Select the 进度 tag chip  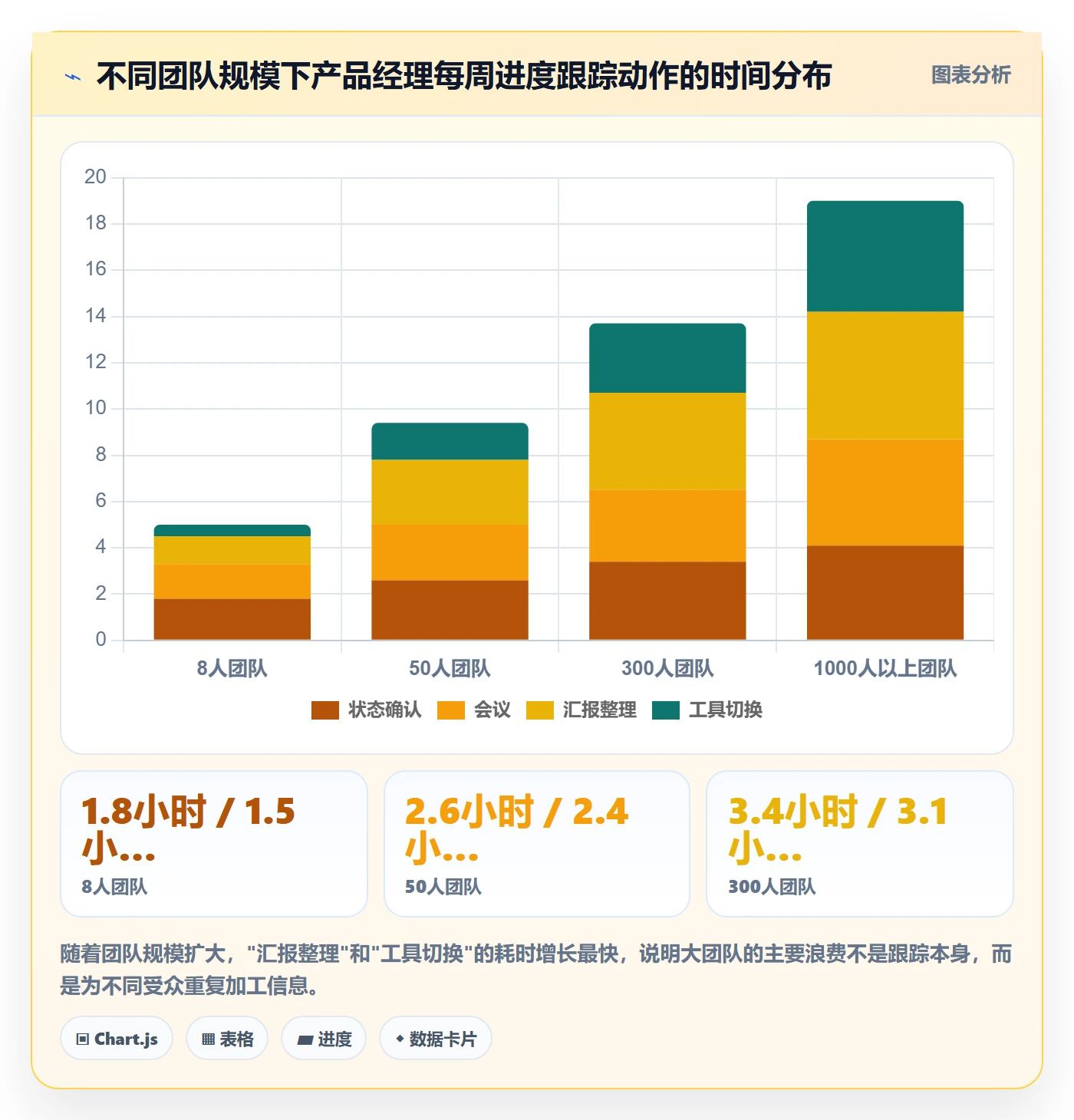pos(324,1039)
